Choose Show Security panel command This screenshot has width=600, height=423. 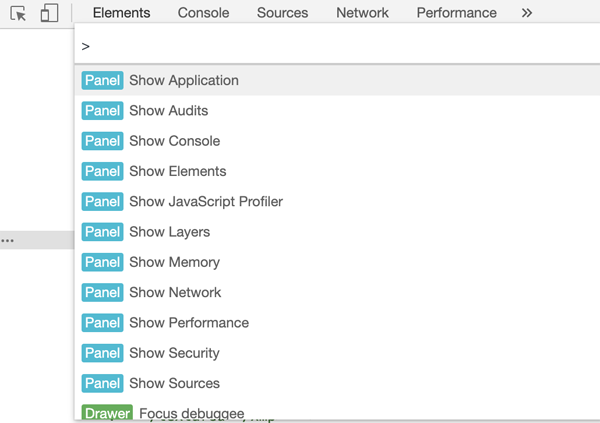pos(174,353)
